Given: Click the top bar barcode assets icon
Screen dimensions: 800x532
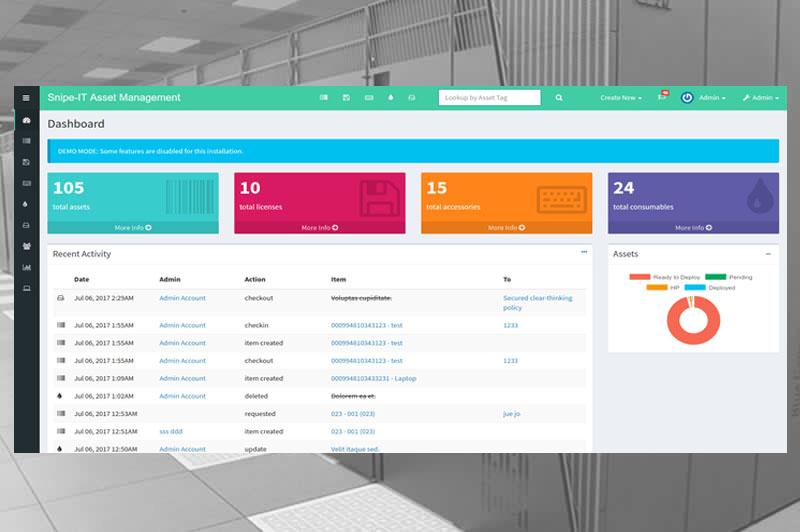Looking at the screenshot, I should 323,98.
